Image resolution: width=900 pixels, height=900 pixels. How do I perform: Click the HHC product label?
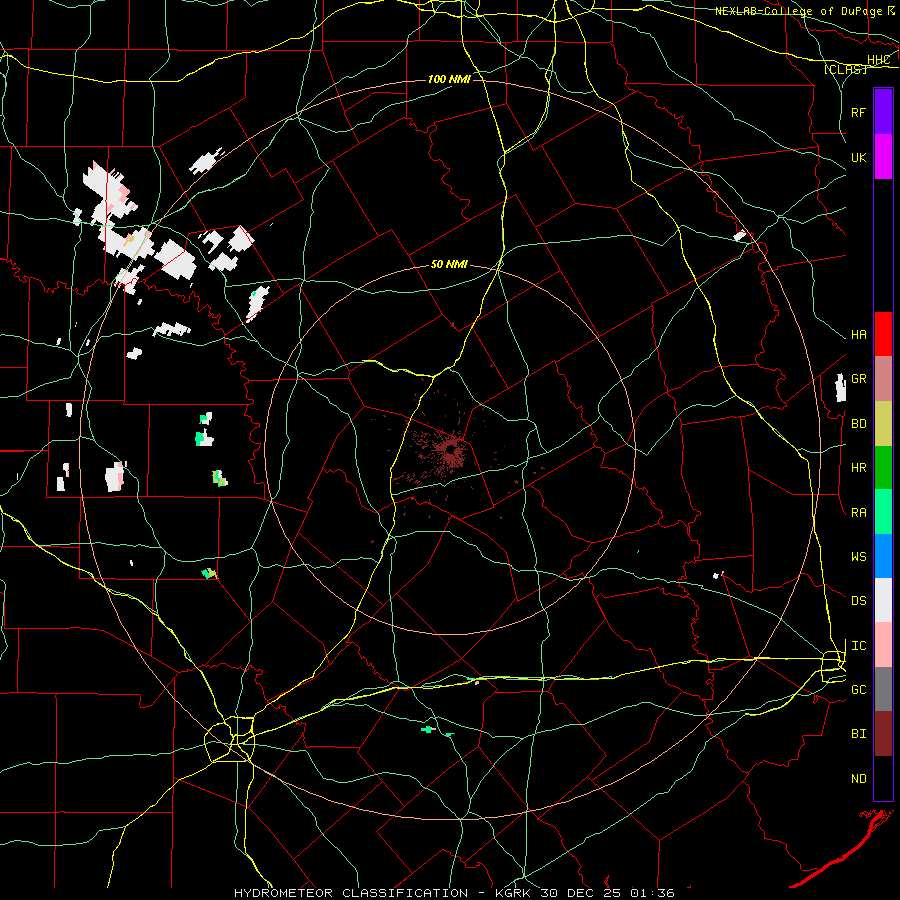[x=878, y=60]
